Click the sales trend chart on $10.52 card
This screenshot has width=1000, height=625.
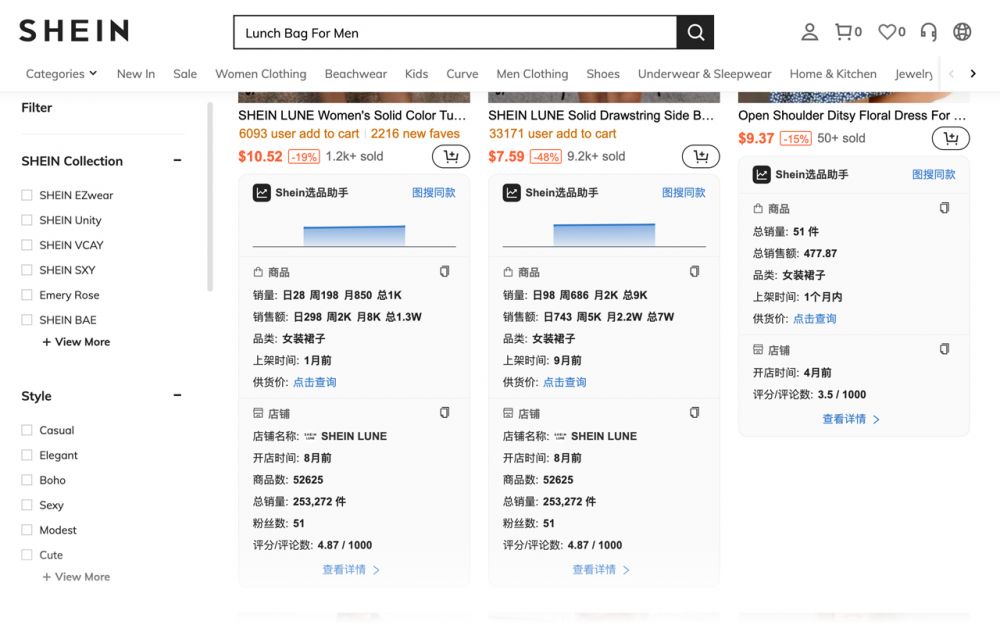coord(354,235)
